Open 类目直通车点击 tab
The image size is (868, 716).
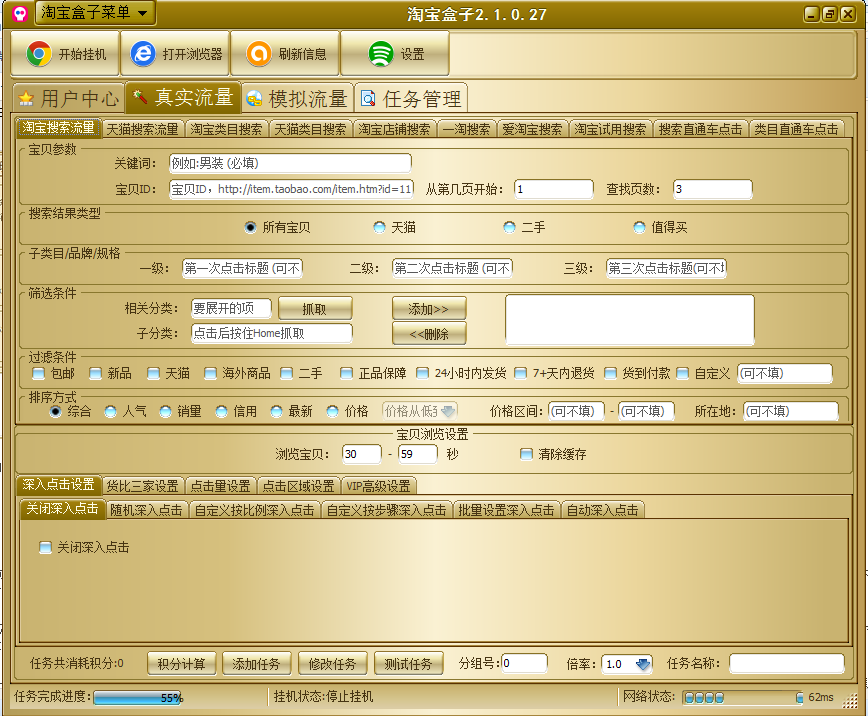796,130
